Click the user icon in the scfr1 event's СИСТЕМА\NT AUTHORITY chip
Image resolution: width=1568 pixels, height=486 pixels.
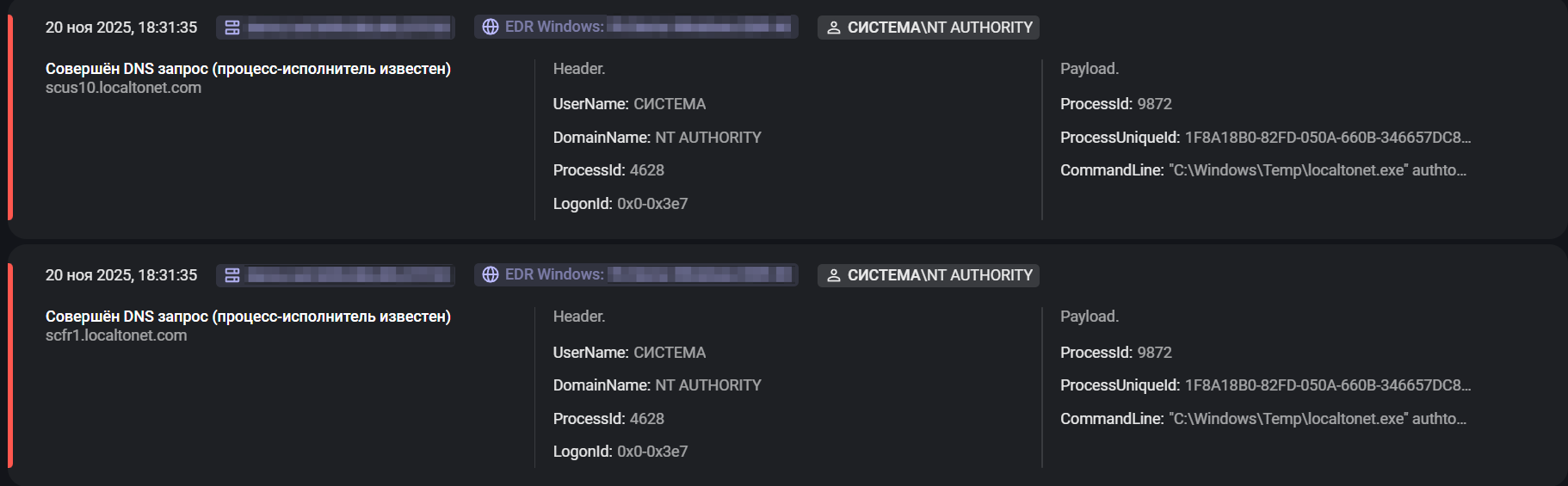833,275
